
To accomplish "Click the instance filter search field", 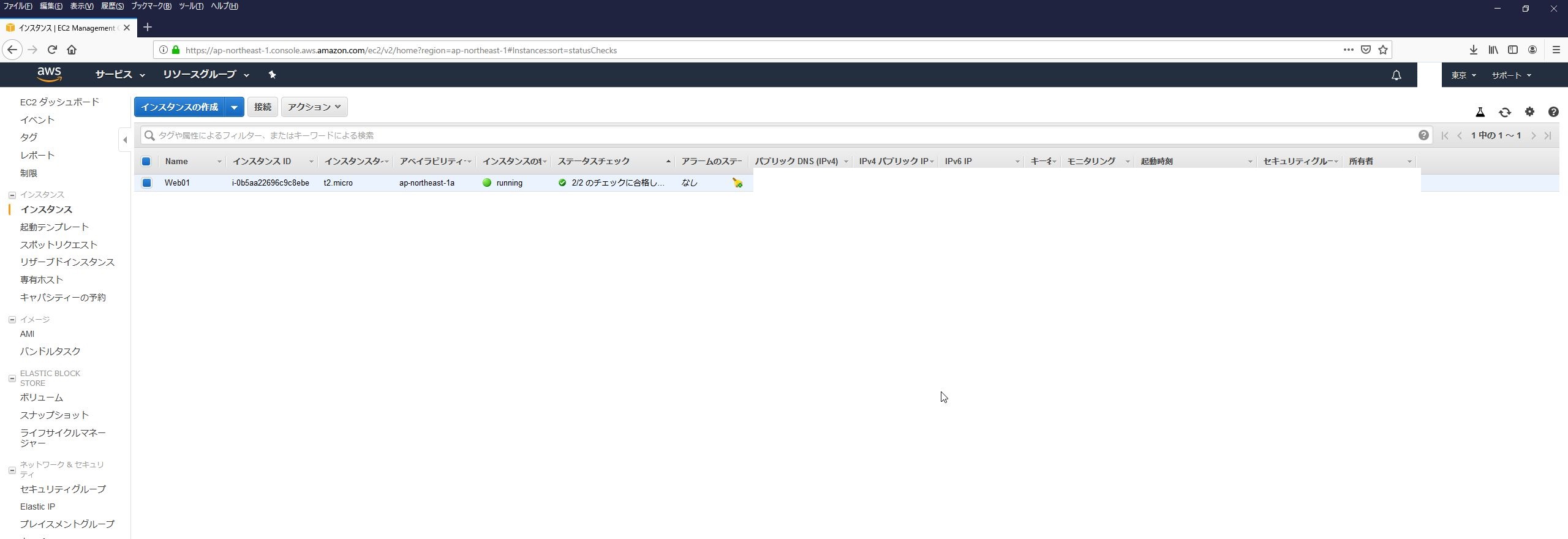I will click(x=786, y=135).
